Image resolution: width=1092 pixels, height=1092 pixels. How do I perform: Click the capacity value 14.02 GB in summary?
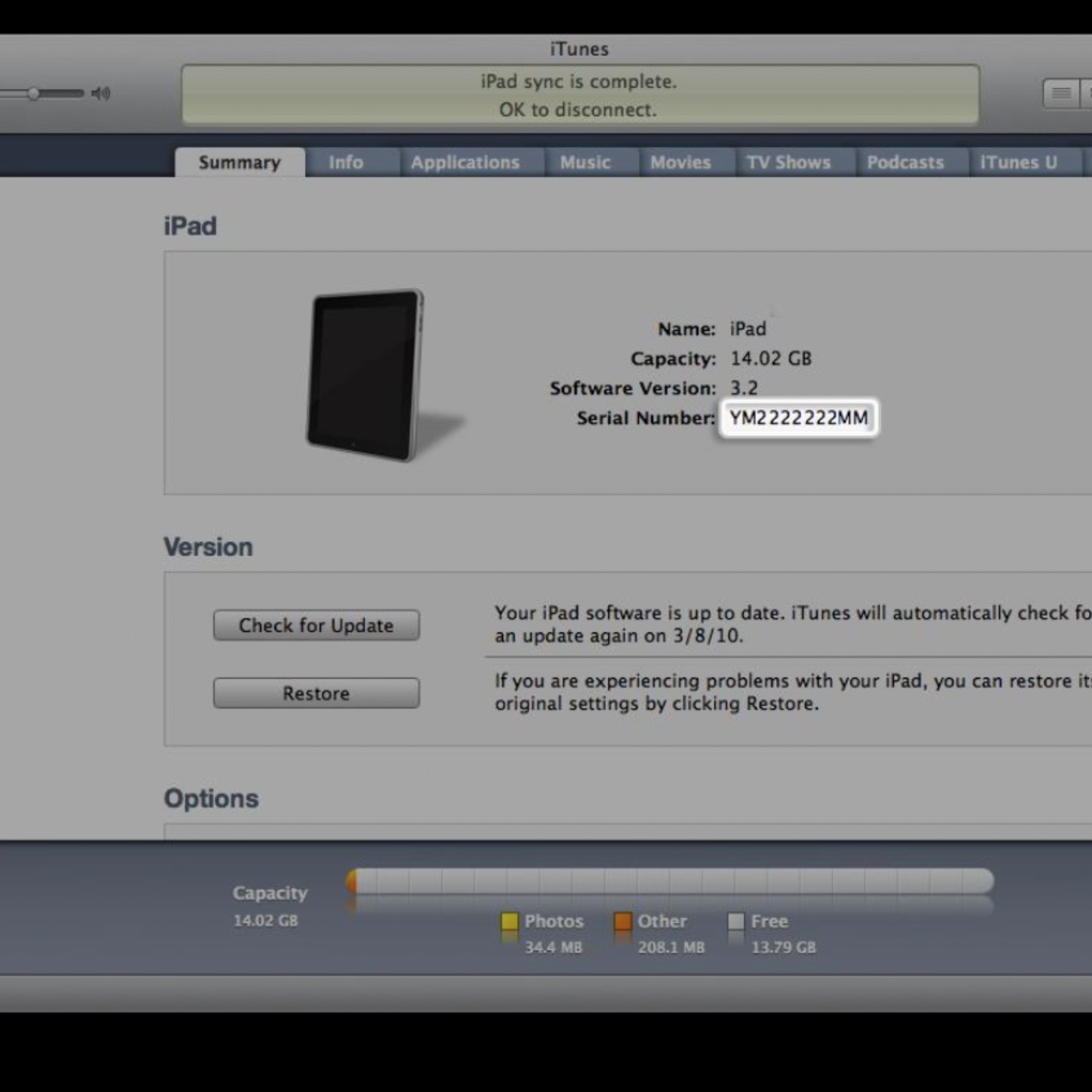(x=771, y=359)
